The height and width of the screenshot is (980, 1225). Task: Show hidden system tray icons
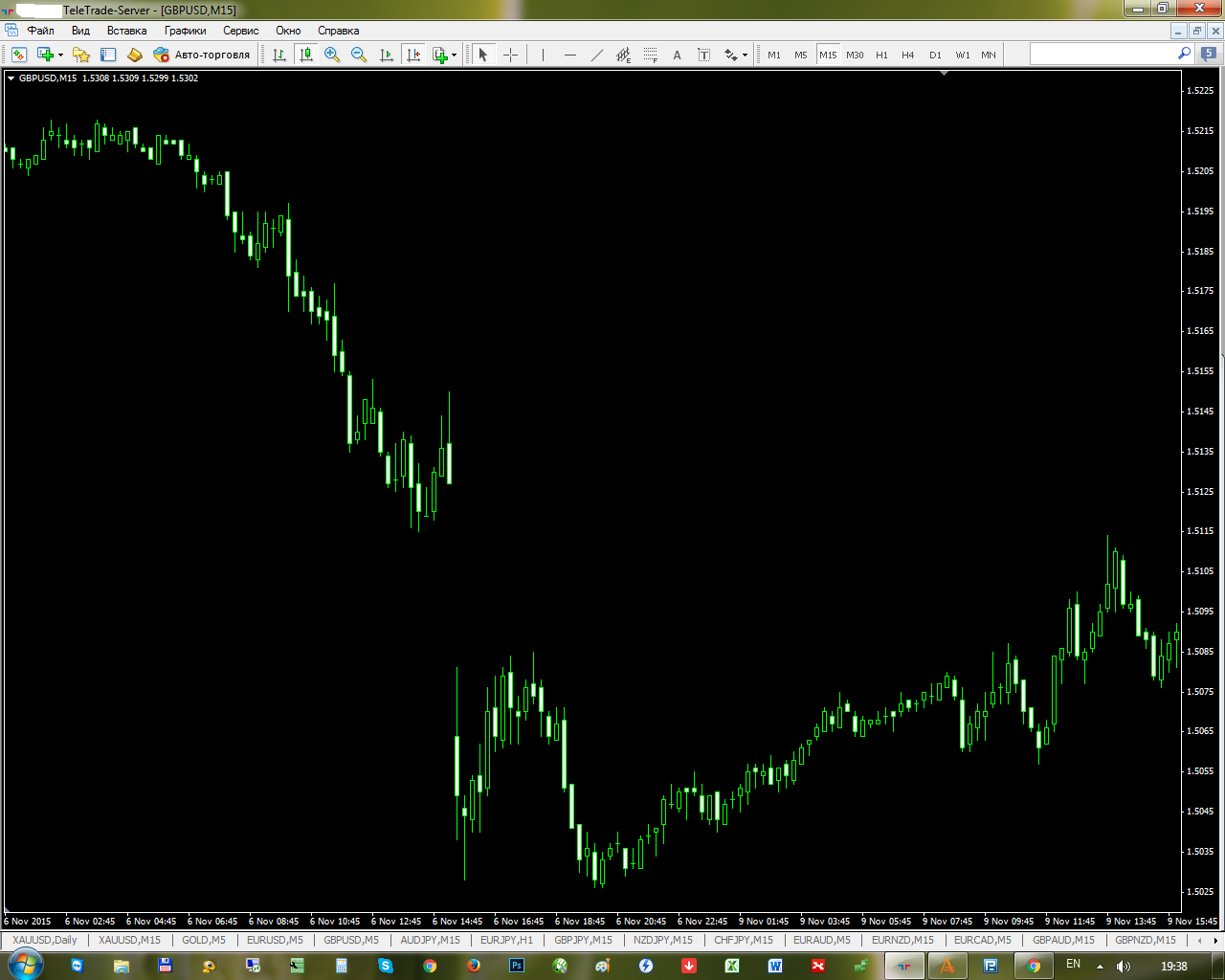[1100, 967]
